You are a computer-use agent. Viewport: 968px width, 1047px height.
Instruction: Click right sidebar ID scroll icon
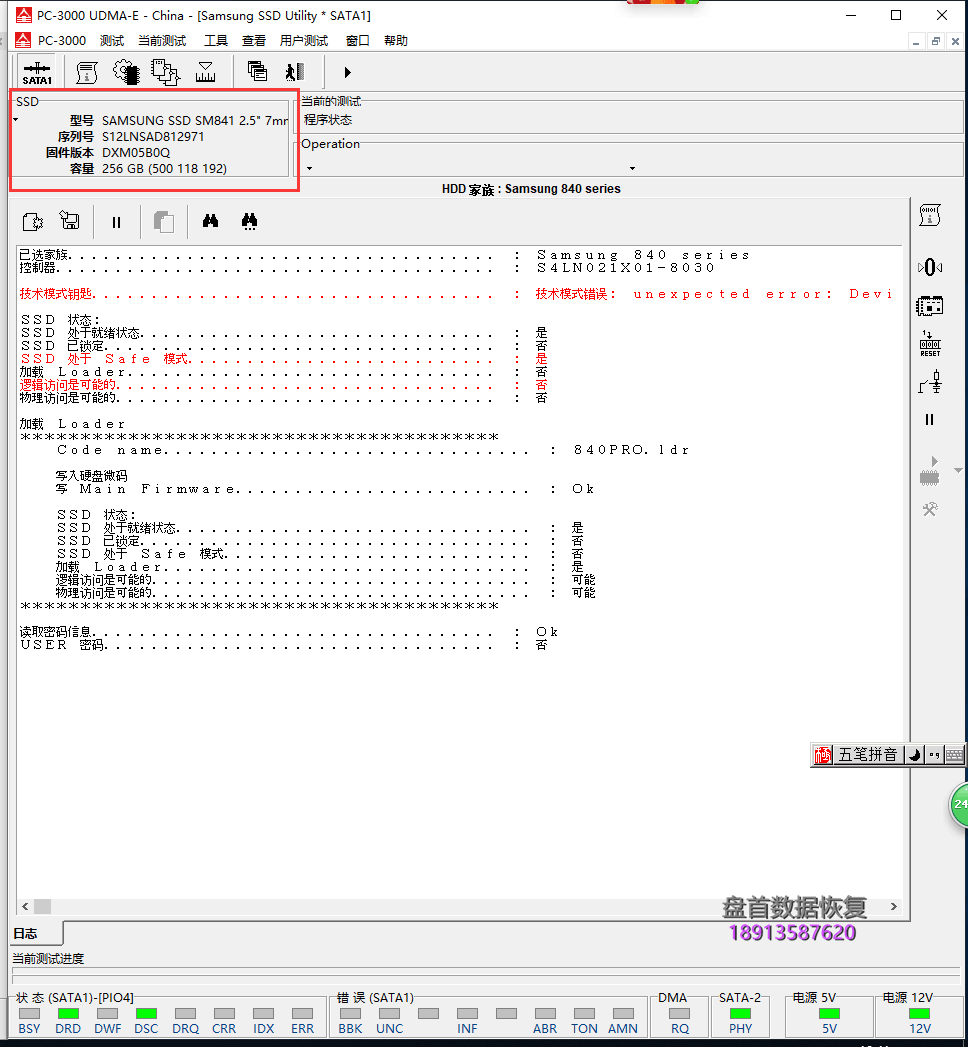click(x=930, y=215)
